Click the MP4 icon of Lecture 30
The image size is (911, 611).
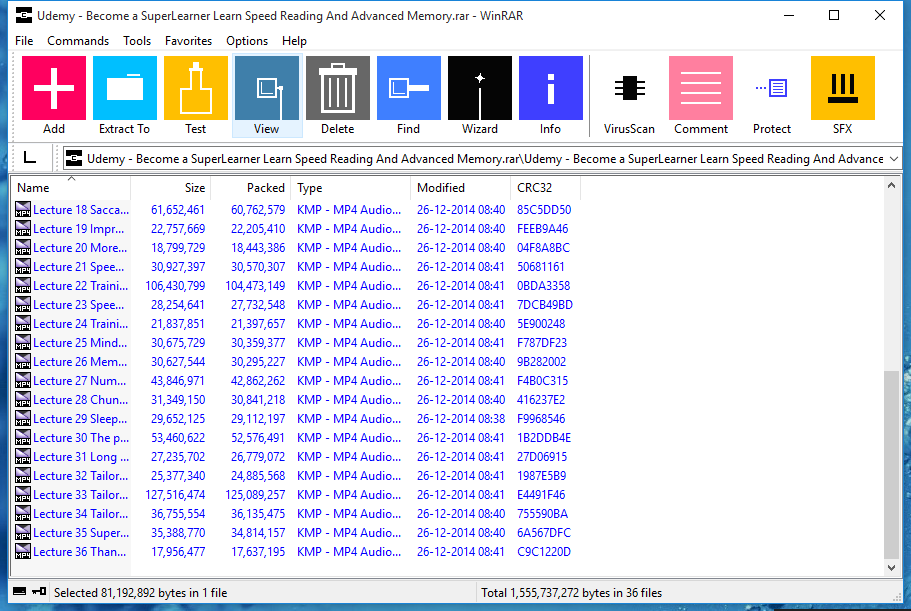tap(23, 437)
